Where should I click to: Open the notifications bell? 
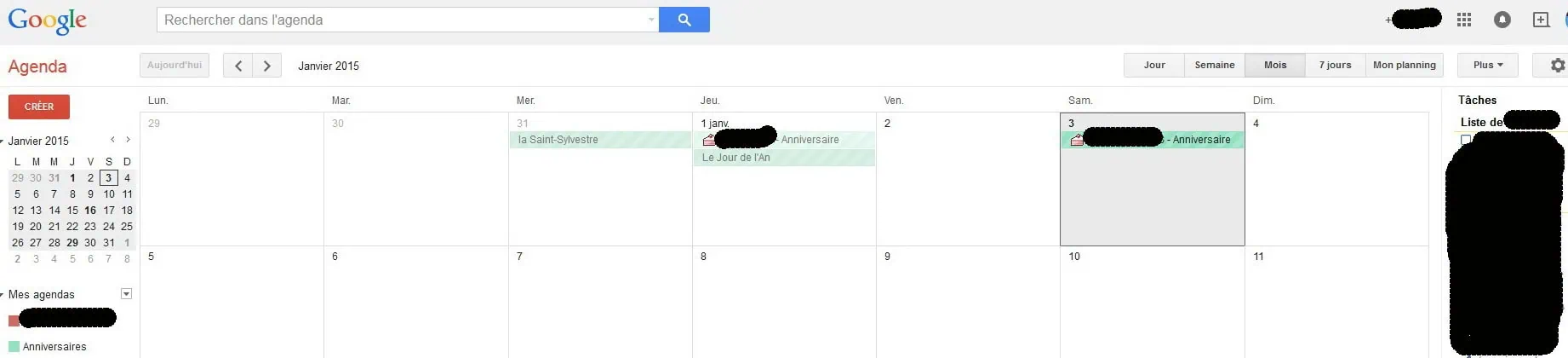click(x=1502, y=20)
